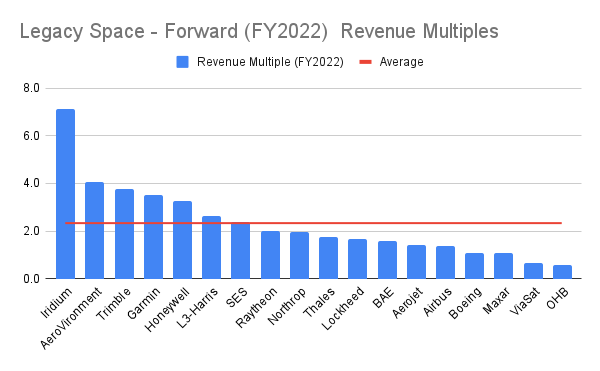600x371 pixels.
Task: Click the Revenue Multiple (FY2022) legend label
Action: click(x=270, y=62)
